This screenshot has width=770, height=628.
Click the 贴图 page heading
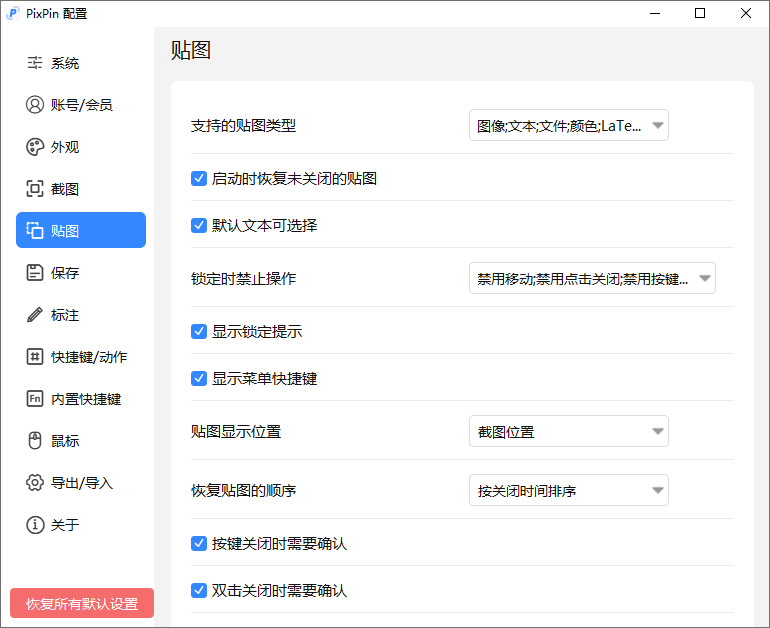pyautogui.click(x=191, y=50)
